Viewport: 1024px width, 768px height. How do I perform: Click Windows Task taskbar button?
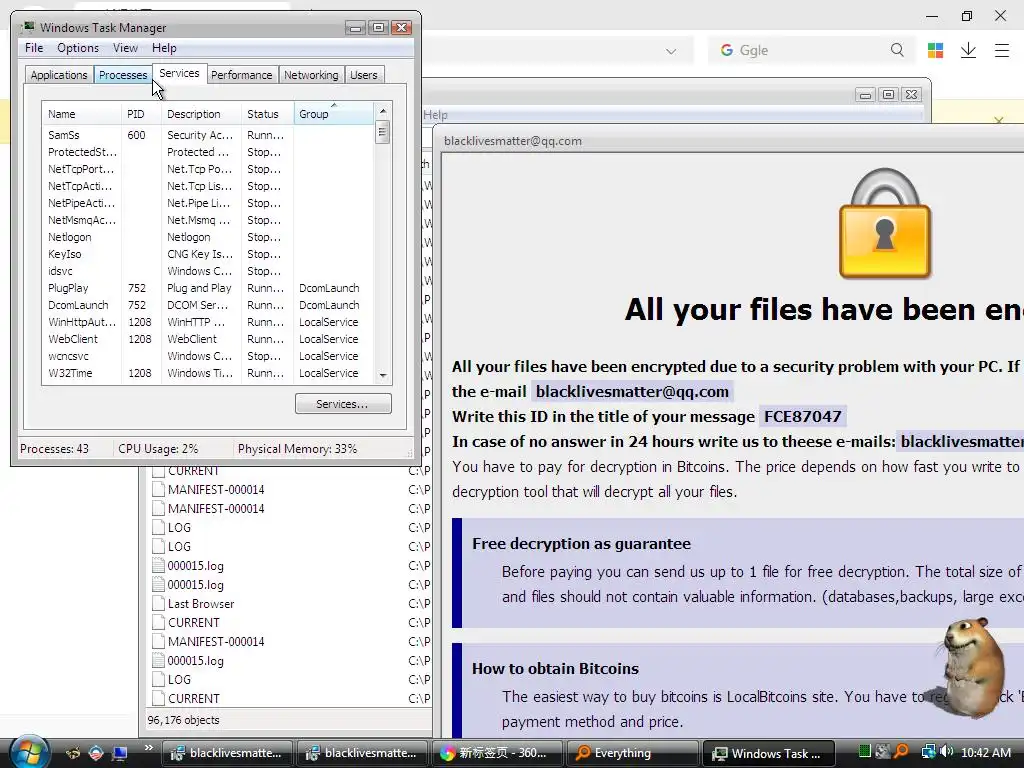(769, 753)
